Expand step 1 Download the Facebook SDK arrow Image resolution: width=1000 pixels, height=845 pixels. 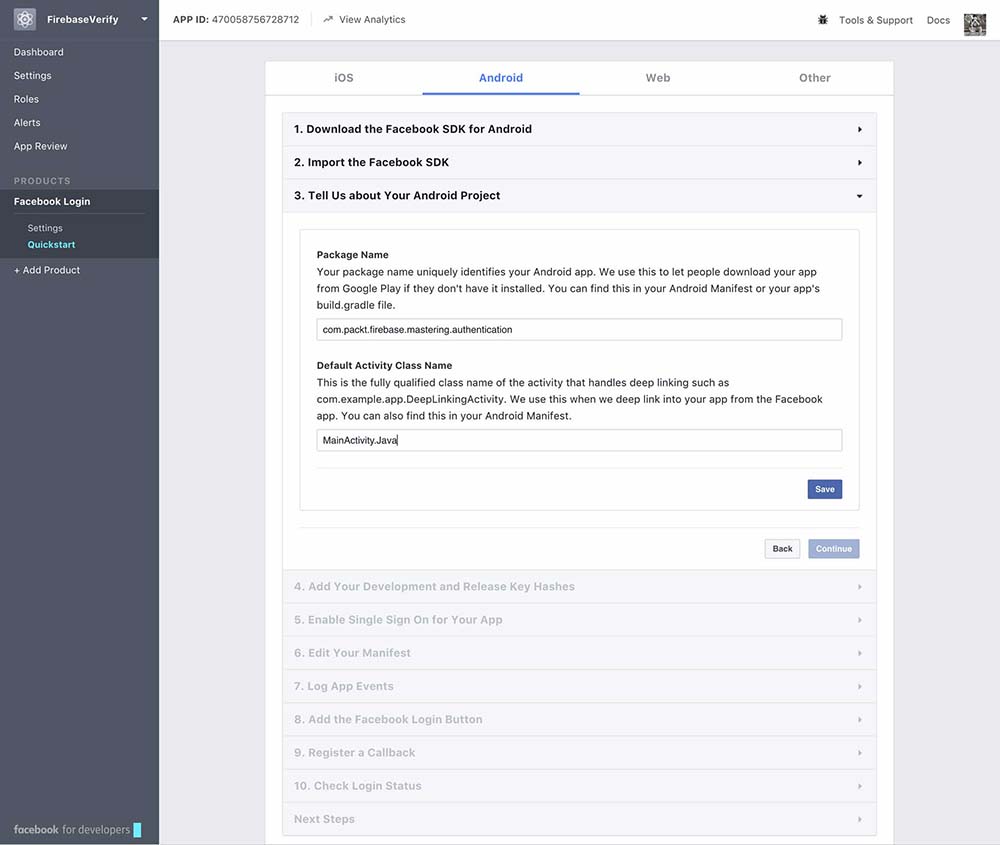[x=860, y=129]
